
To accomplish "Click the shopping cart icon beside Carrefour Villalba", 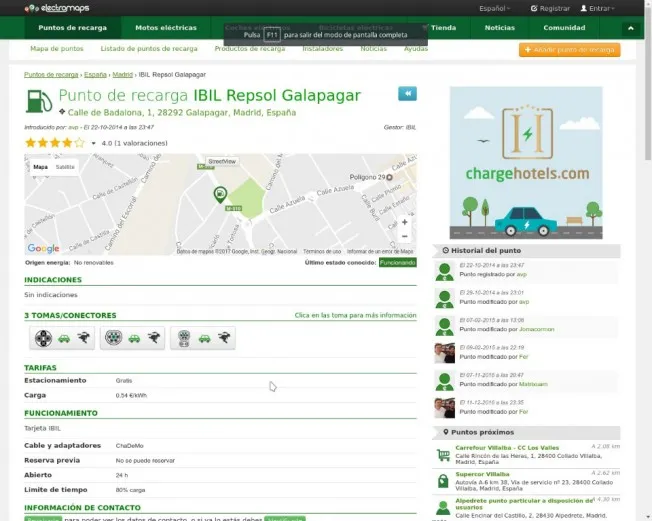I will pyautogui.click(x=443, y=455).
